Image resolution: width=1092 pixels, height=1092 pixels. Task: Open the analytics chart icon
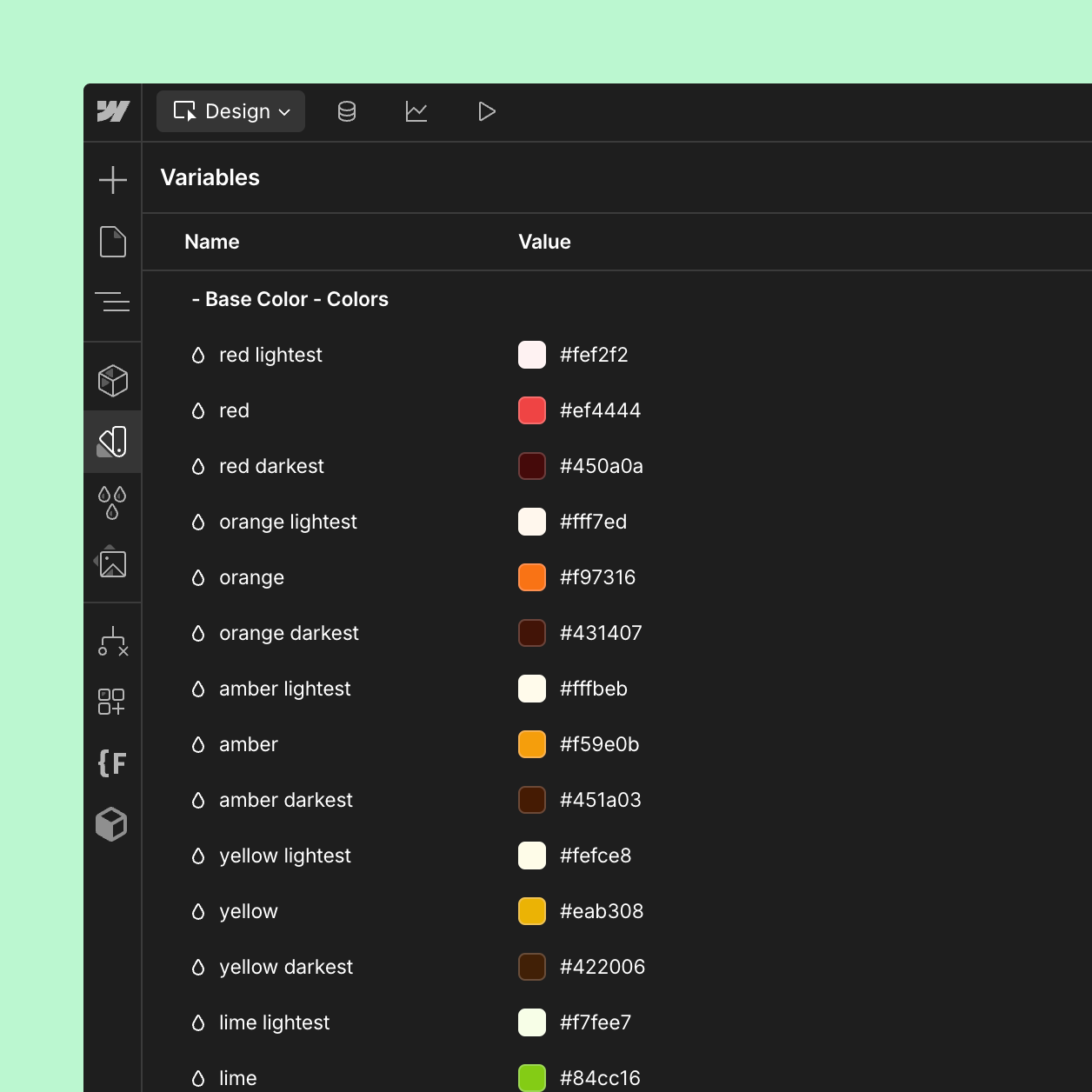[x=416, y=111]
